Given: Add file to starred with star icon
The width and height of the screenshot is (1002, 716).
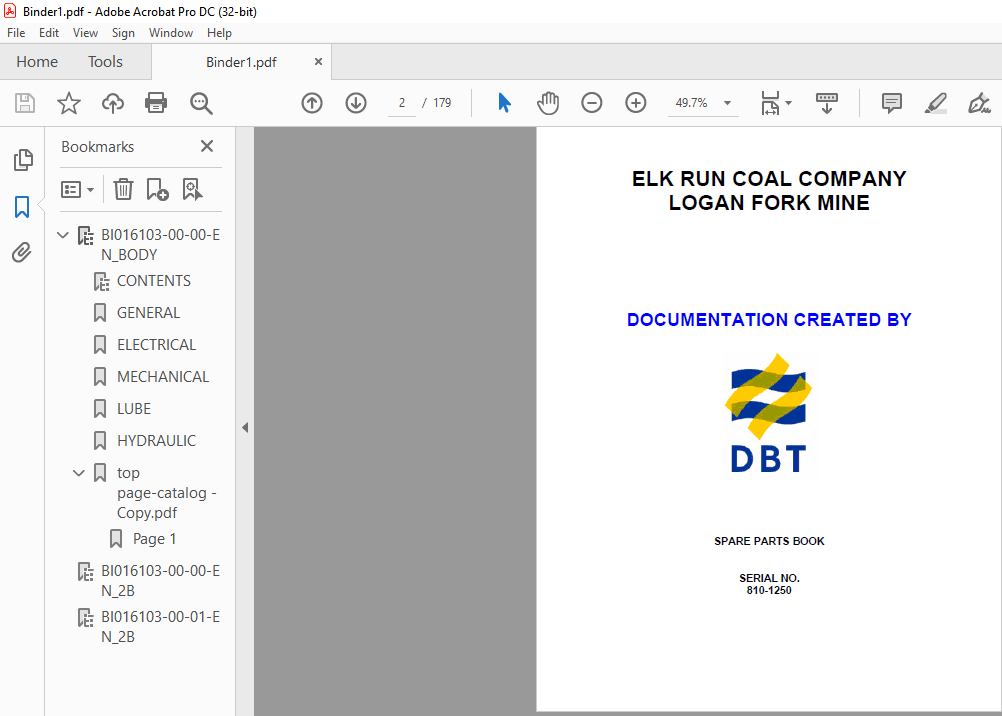Looking at the screenshot, I should (x=69, y=103).
